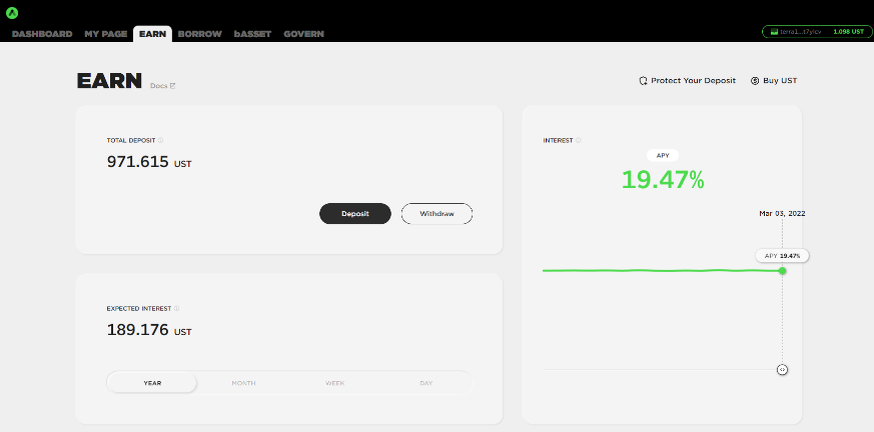Click the EARN page heading
The width and height of the screenshot is (874, 432).
(109, 81)
